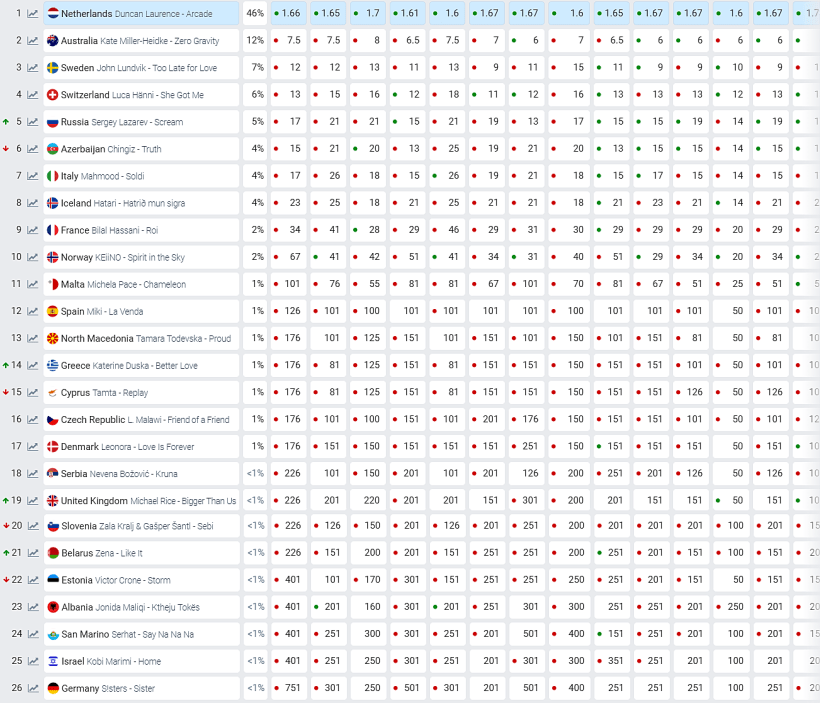Open the France odds history chart icon
The image size is (820, 703).
click(x=32, y=230)
